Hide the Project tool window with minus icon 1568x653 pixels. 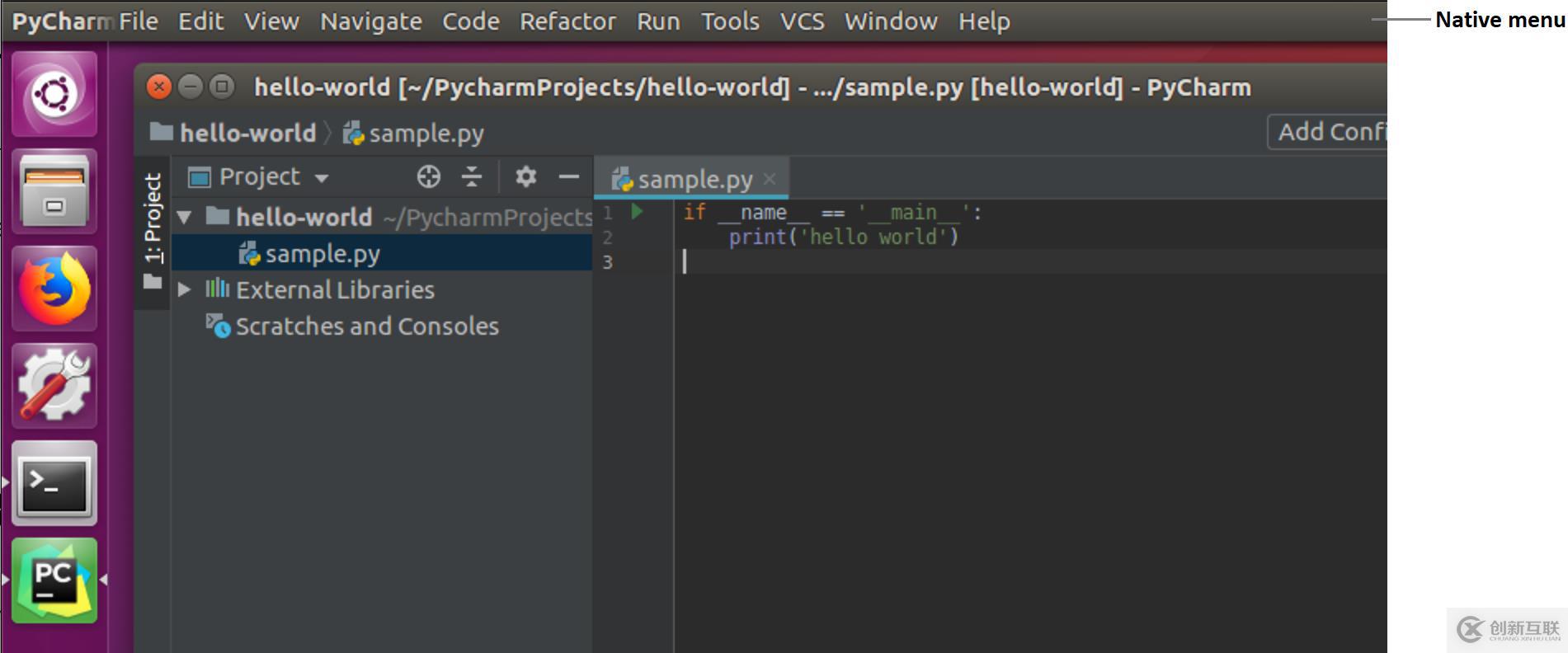[569, 176]
